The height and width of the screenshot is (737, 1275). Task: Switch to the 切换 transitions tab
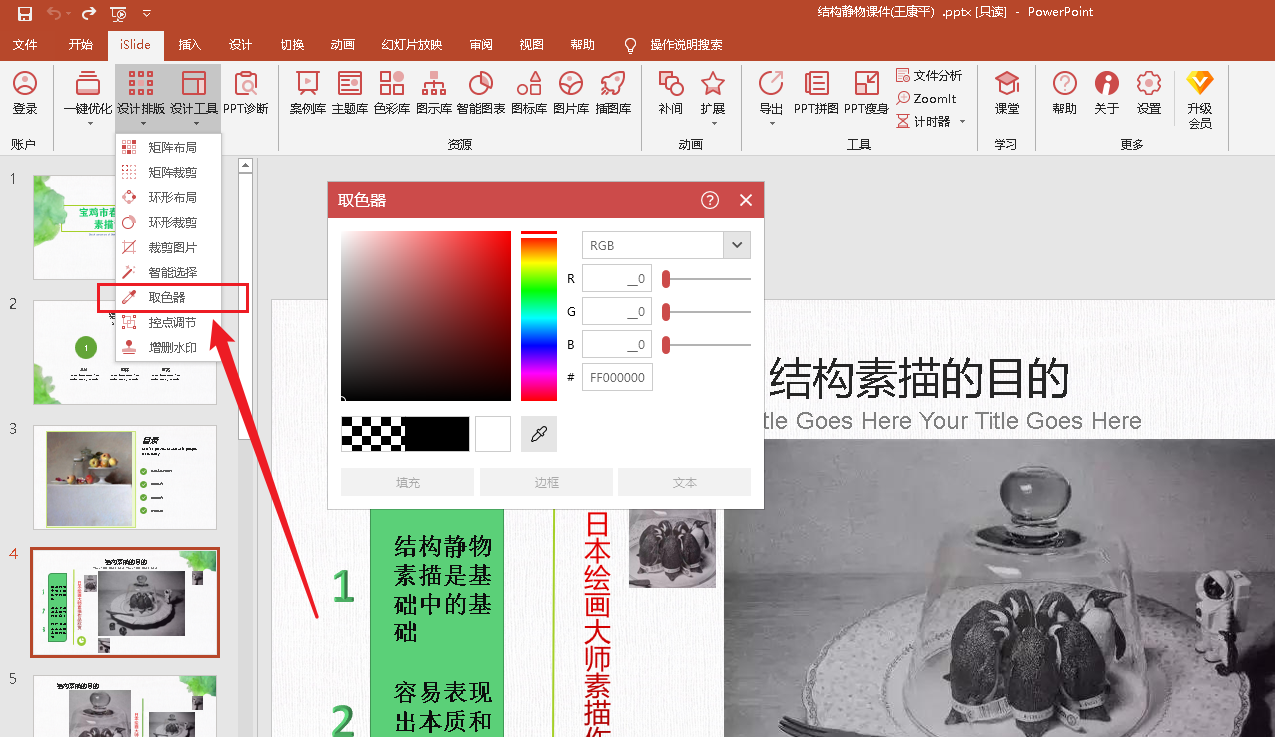(x=292, y=45)
